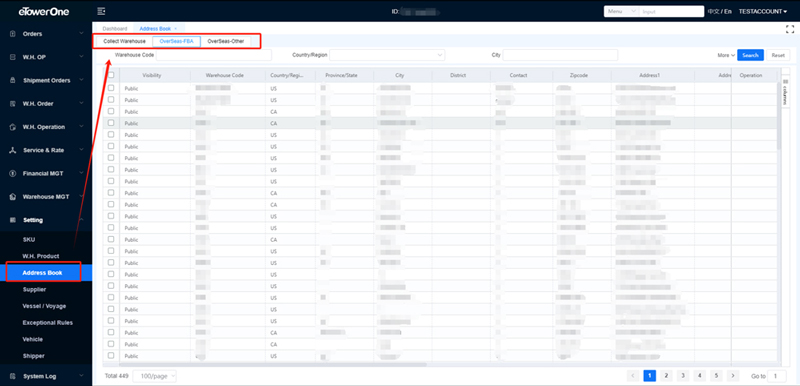This screenshot has width=800, height=386.
Task: Go to page 3
Action: (683, 376)
